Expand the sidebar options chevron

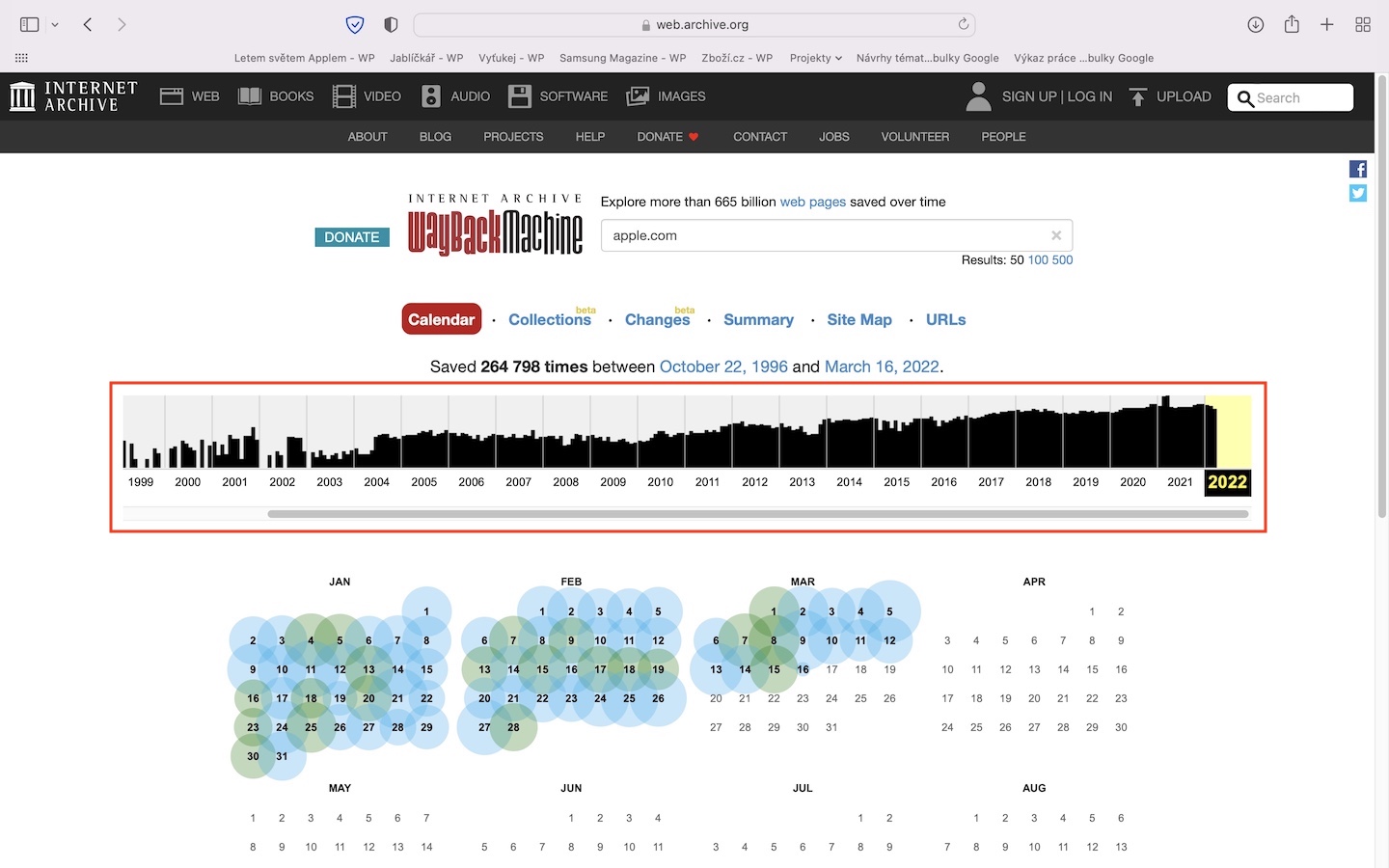pyautogui.click(x=55, y=25)
